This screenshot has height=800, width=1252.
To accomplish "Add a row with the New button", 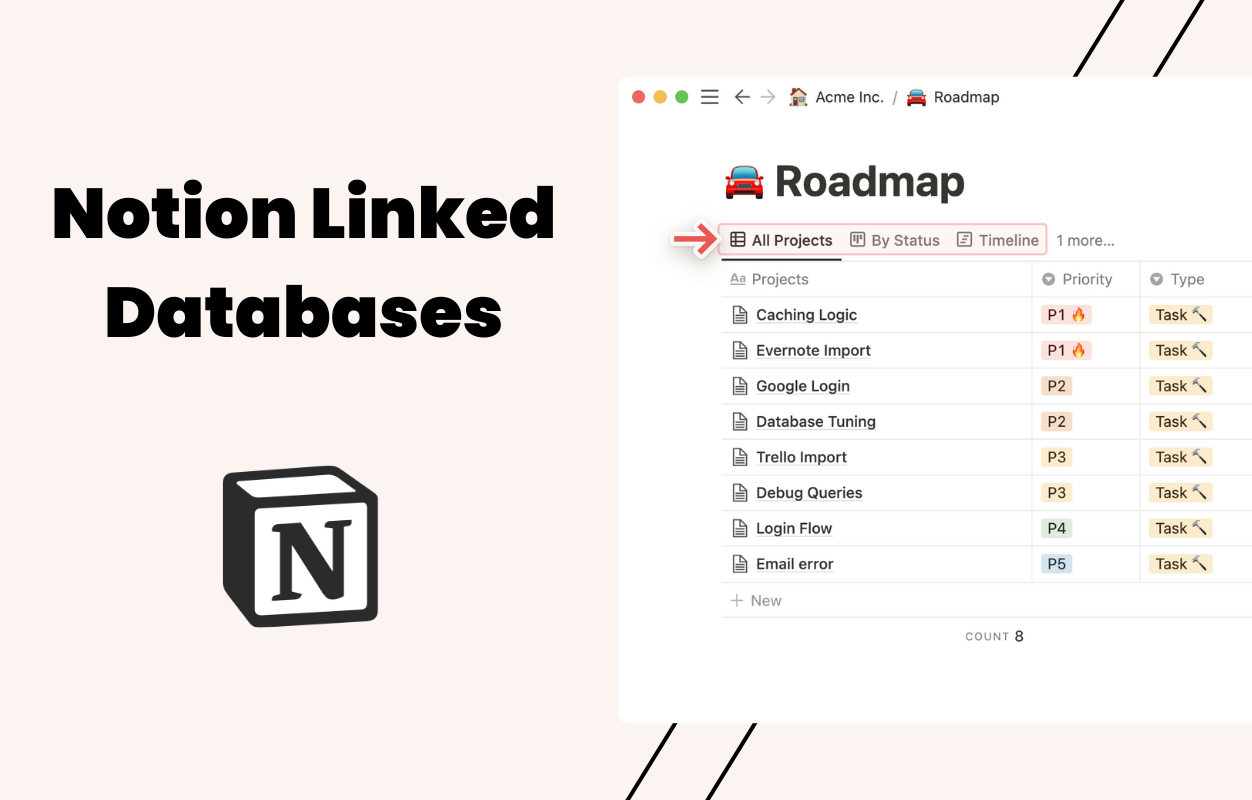I will click(756, 600).
